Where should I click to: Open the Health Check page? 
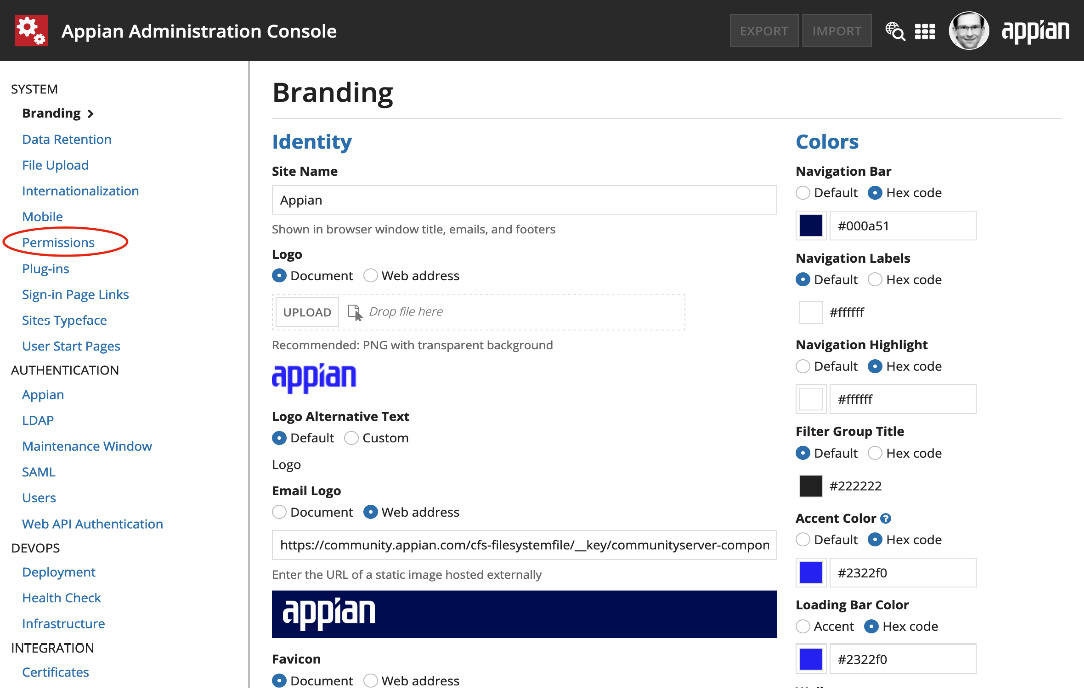click(x=62, y=598)
